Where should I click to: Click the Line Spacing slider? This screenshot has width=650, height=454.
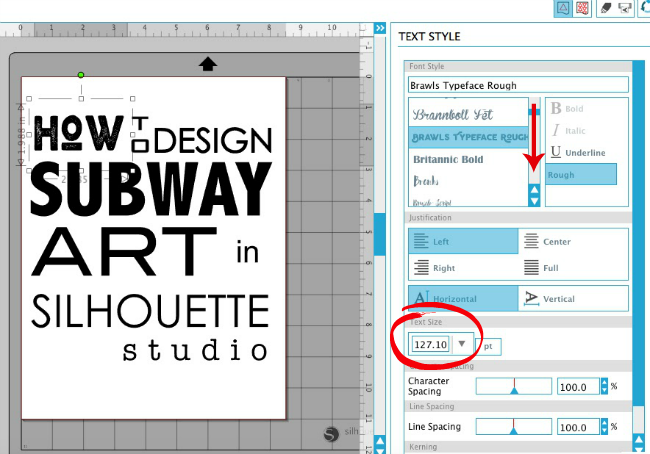tap(514, 426)
